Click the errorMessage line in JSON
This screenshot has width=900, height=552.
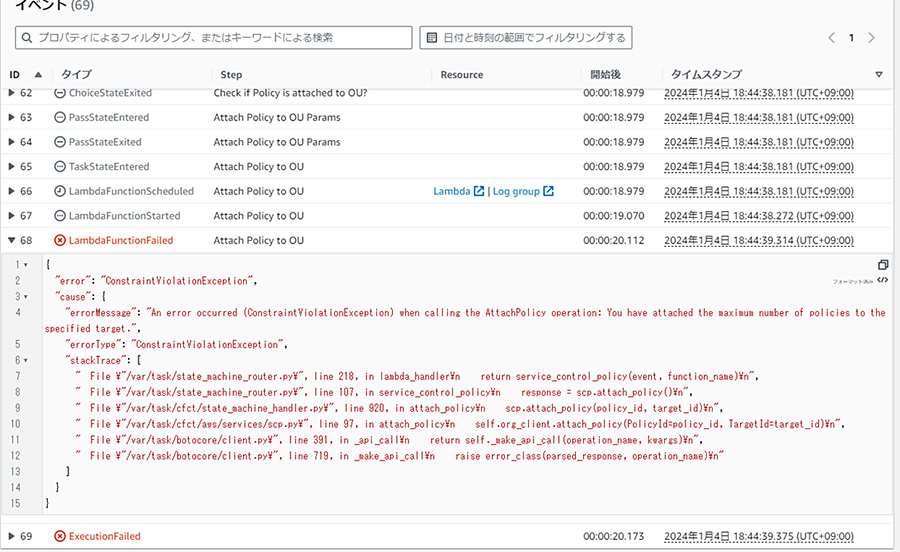tap(465, 321)
